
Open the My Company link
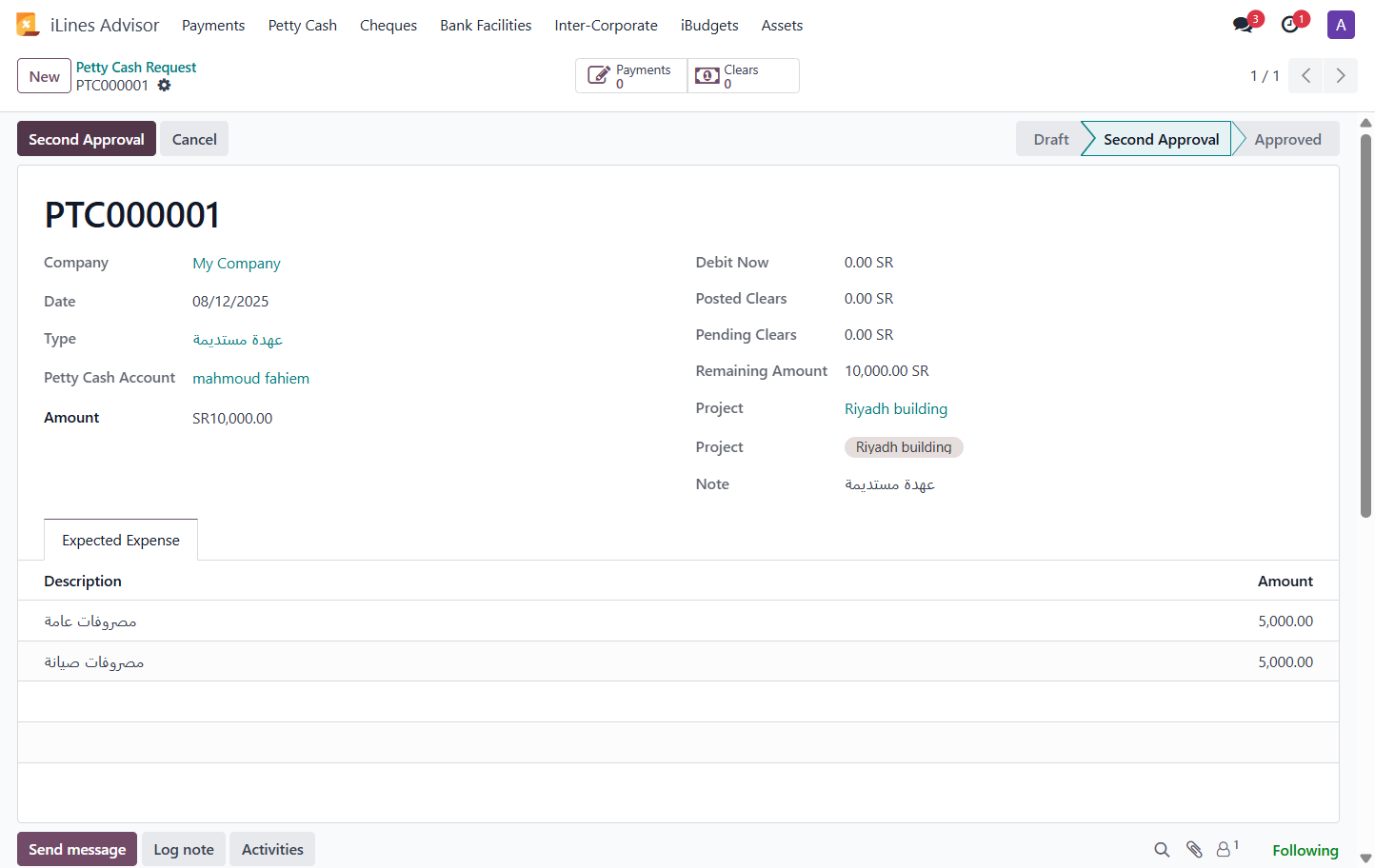pos(236,264)
